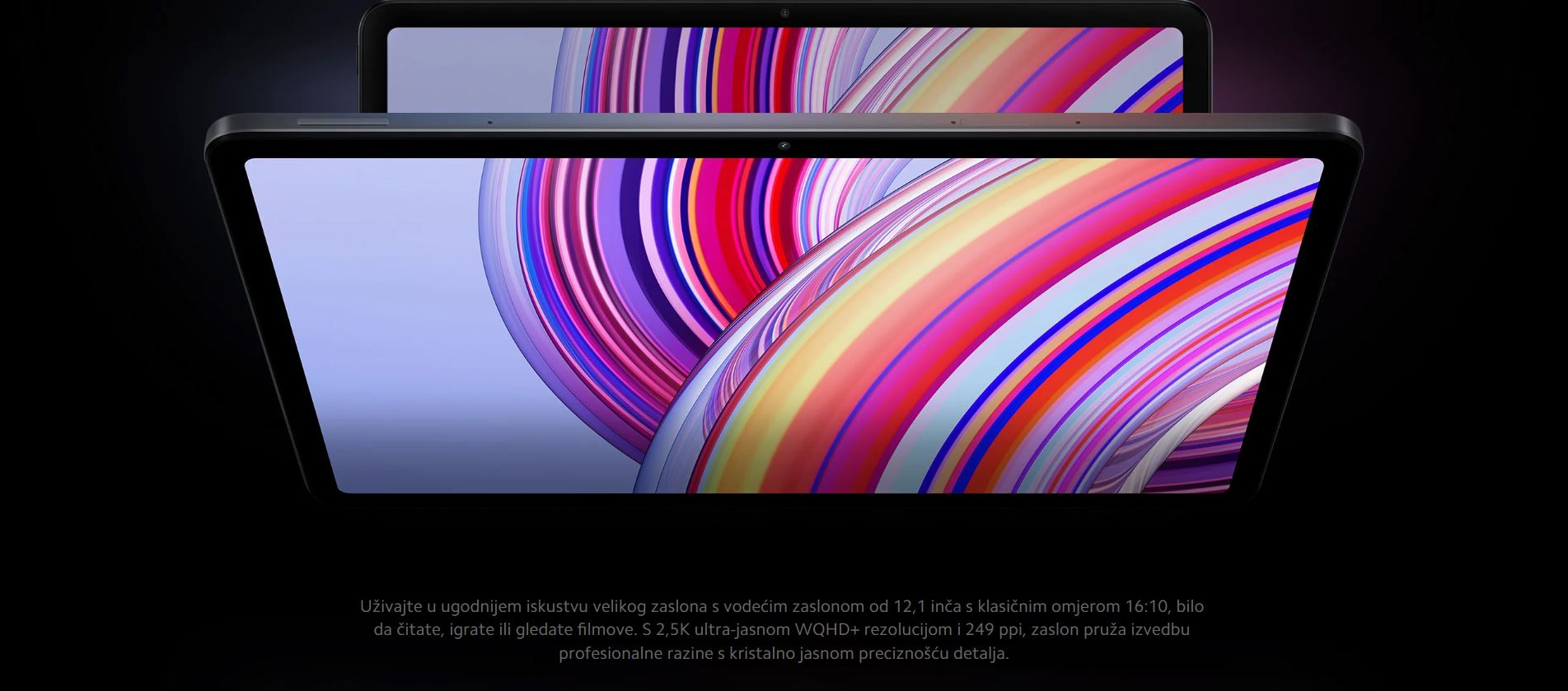
Task: Click the paragraph beginning "Uživajte u ugodnijem iskustvu"
Action: point(783,630)
